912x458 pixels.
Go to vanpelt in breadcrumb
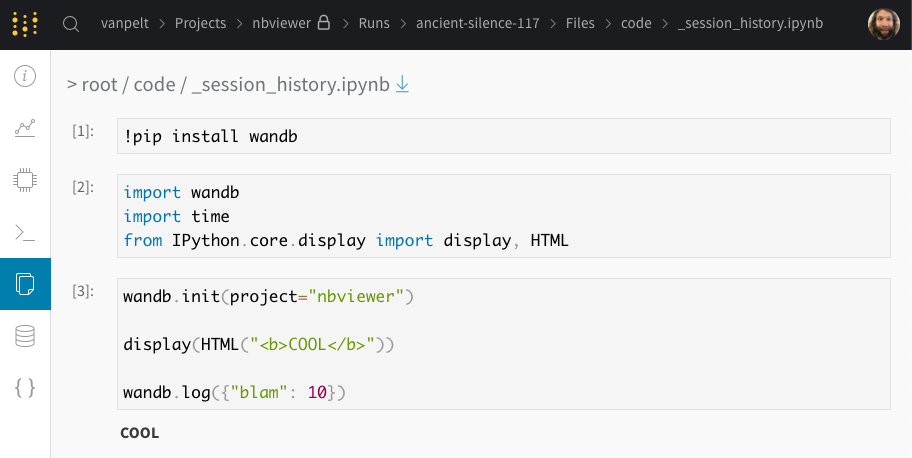pyautogui.click(x=127, y=23)
